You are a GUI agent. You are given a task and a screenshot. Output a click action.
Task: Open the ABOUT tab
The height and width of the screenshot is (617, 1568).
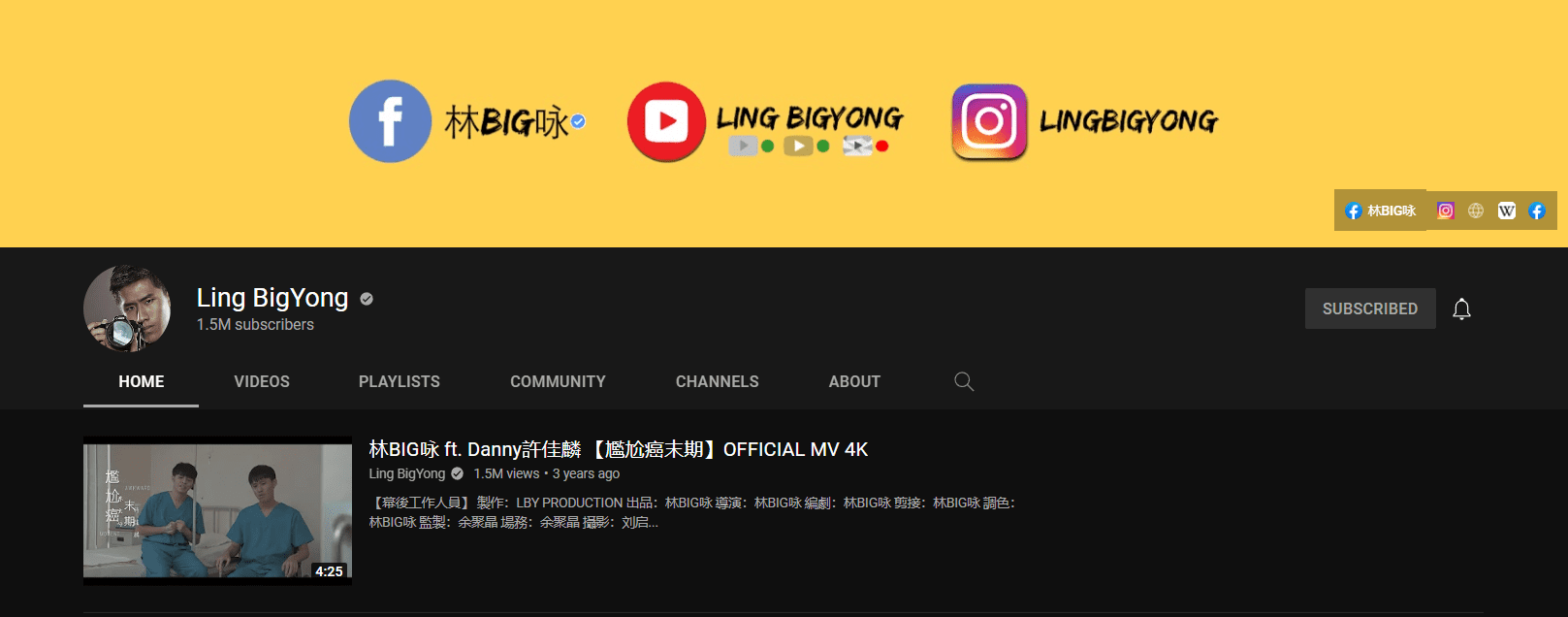click(x=854, y=381)
